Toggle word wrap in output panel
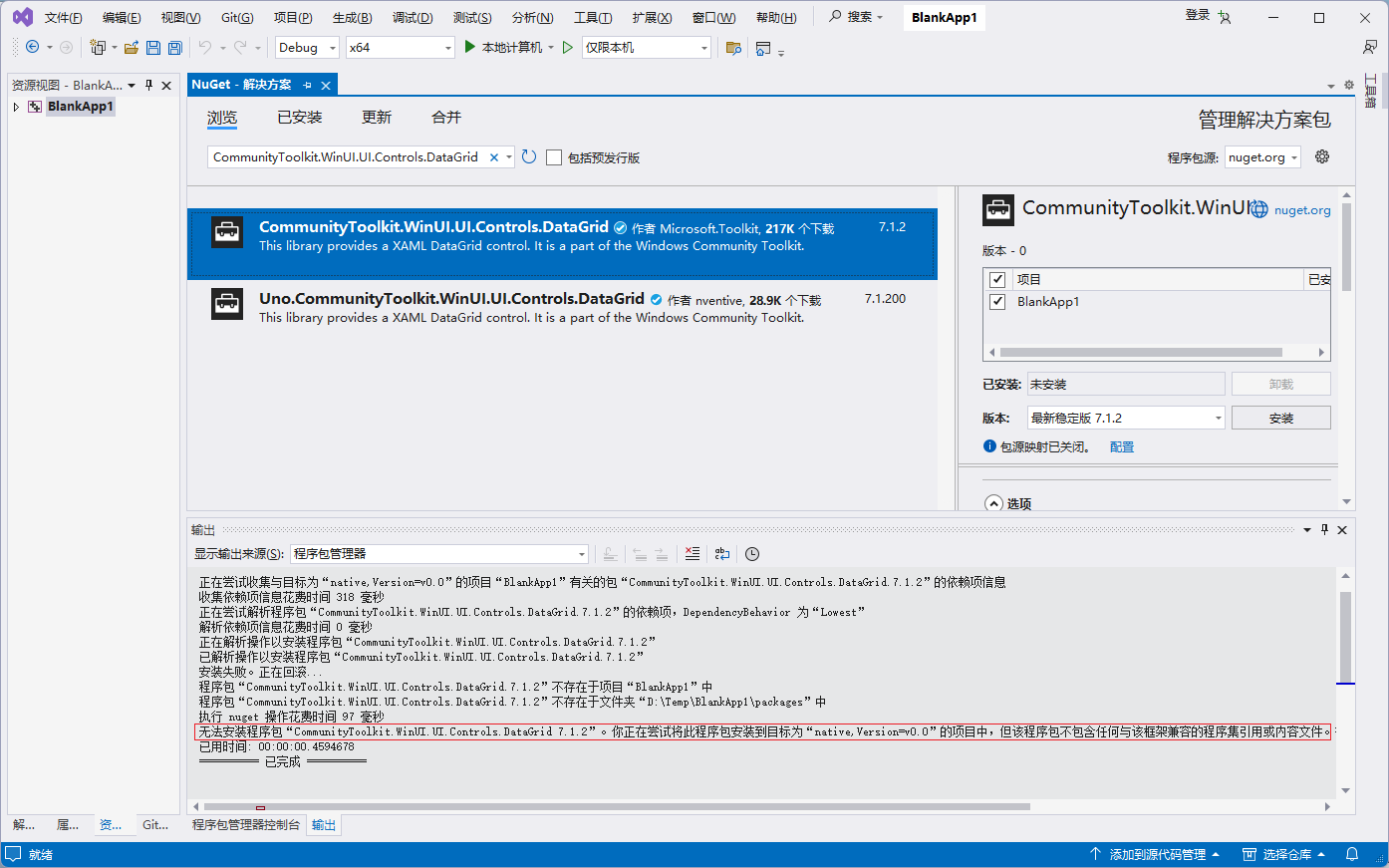 coord(722,553)
